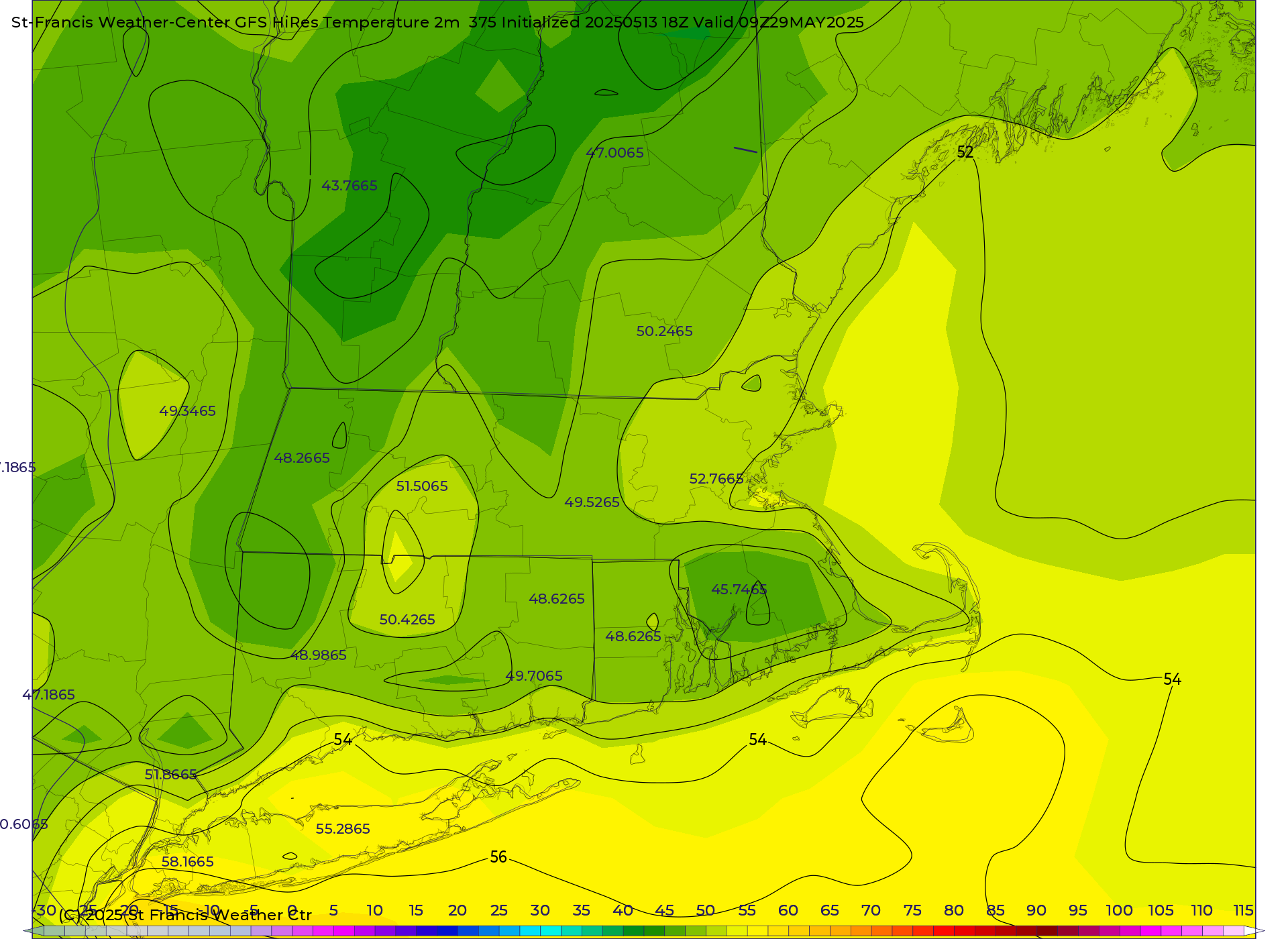1288x939 pixels.
Task: Click the 52 contour line label
Action: tap(965, 152)
